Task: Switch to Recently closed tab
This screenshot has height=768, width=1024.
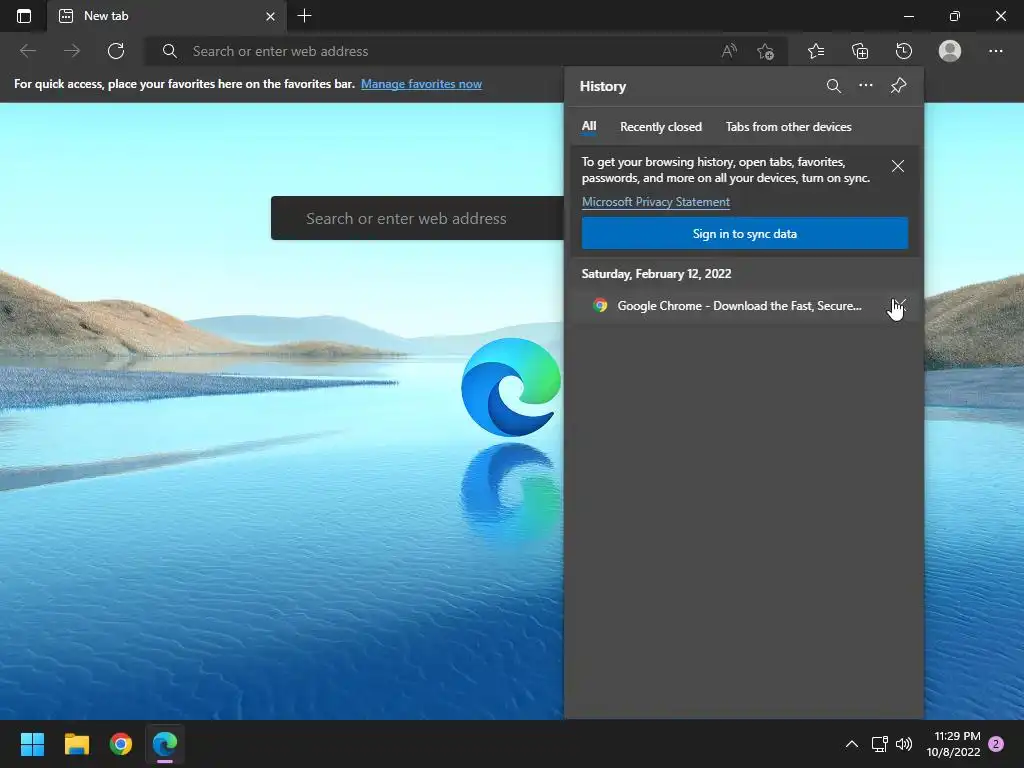Action: point(661,127)
